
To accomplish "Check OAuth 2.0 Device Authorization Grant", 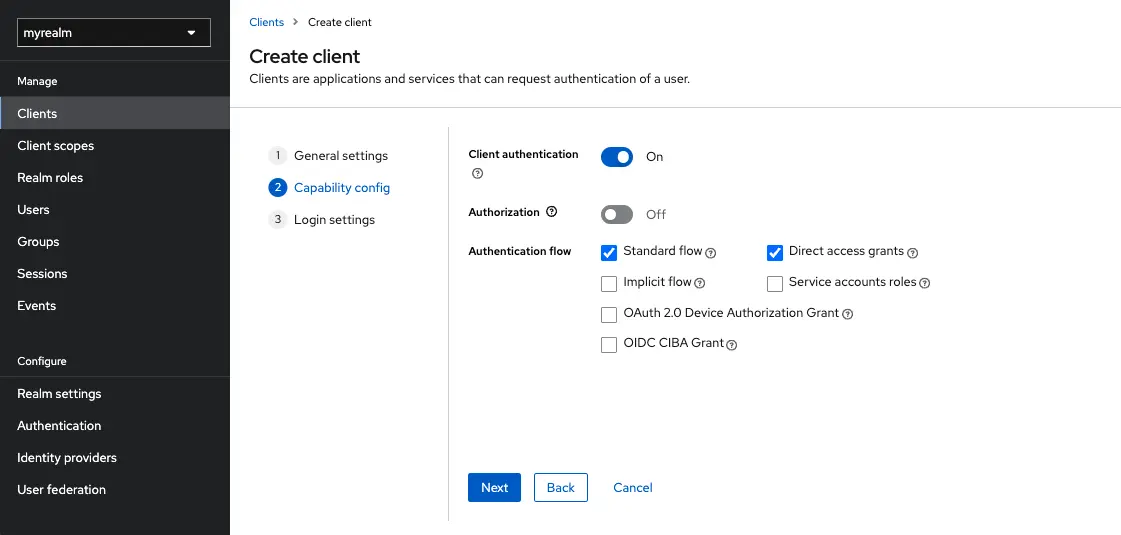I will (x=609, y=315).
